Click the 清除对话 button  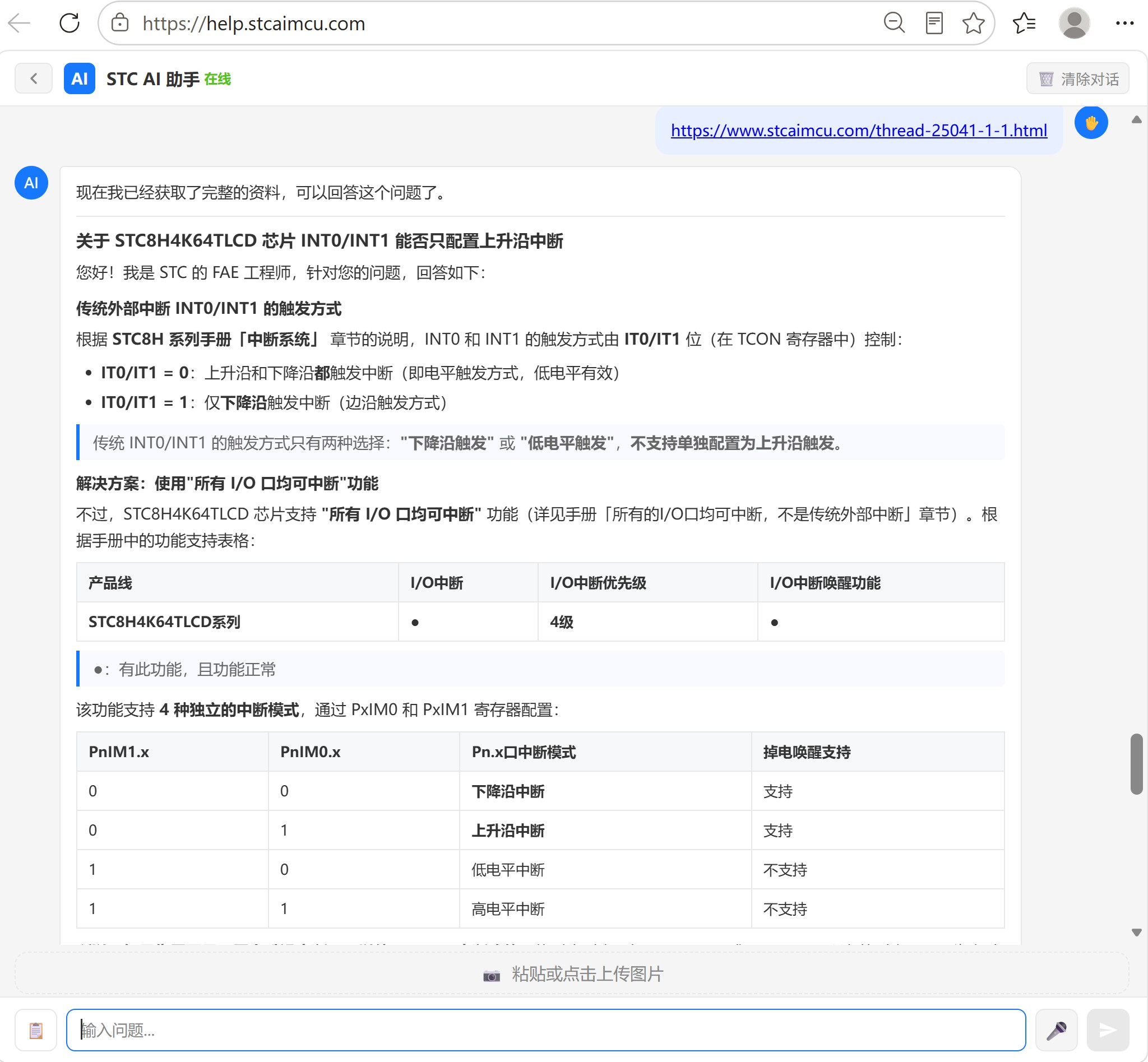[1078, 78]
